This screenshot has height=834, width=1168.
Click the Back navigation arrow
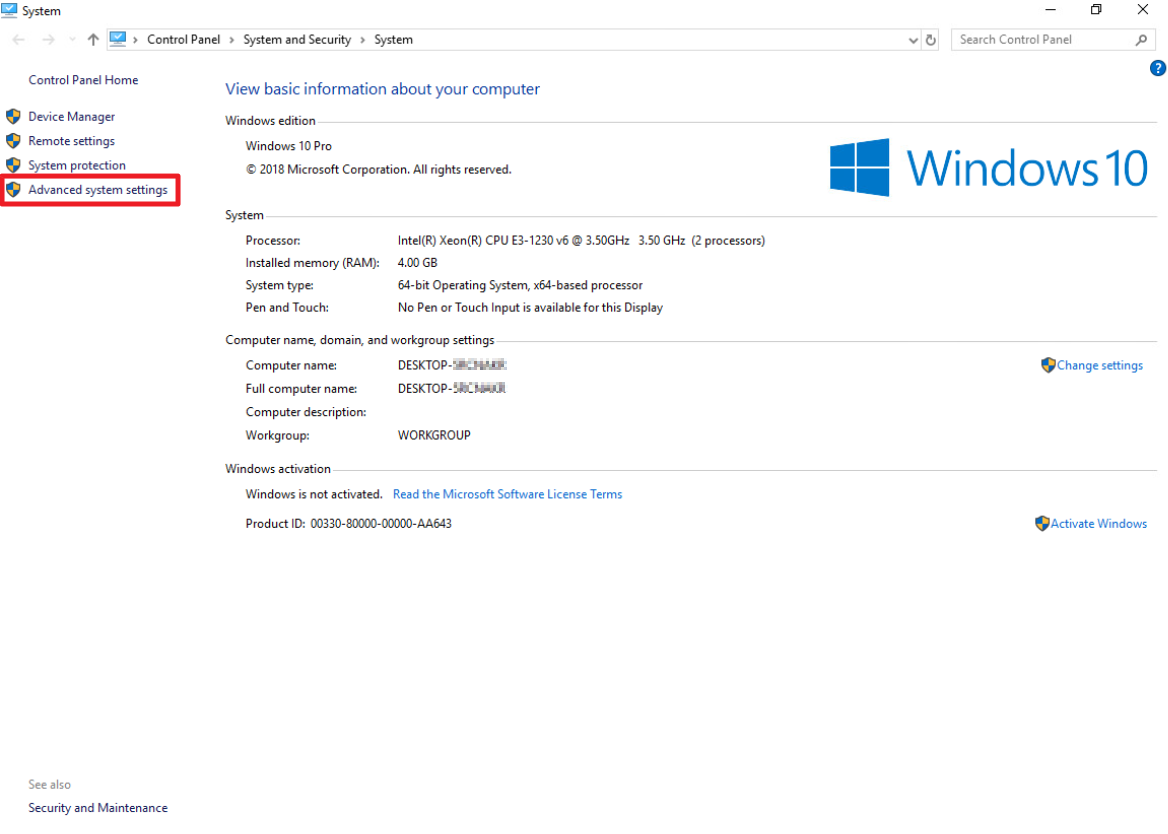point(19,39)
